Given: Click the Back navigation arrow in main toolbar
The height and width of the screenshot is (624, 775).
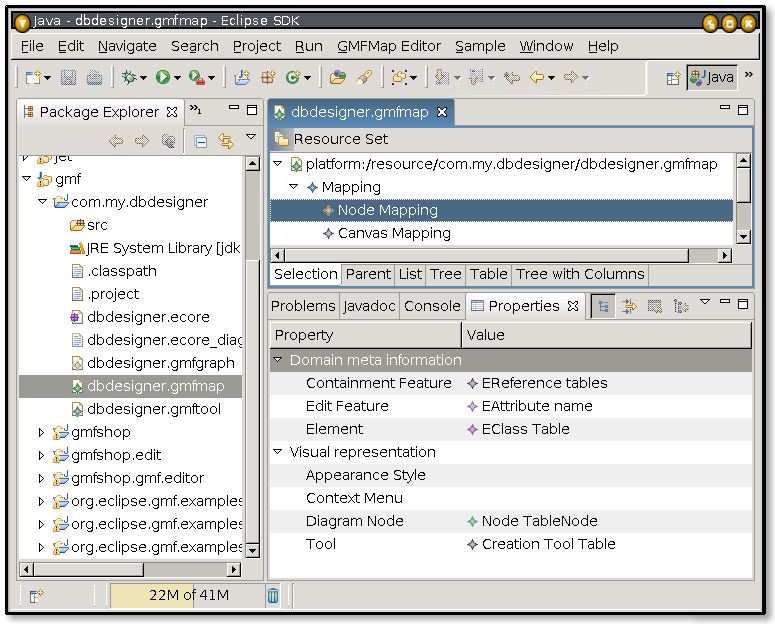Looking at the screenshot, I should [x=537, y=77].
